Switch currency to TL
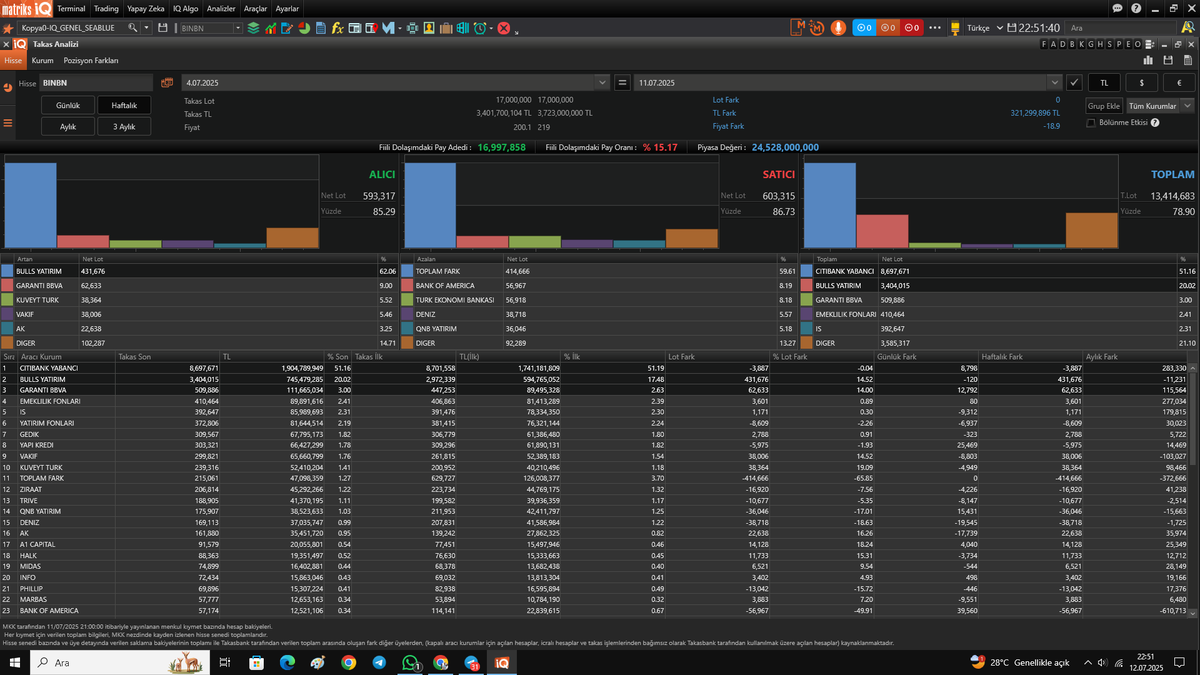The width and height of the screenshot is (1200, 675). point(1104,82)
